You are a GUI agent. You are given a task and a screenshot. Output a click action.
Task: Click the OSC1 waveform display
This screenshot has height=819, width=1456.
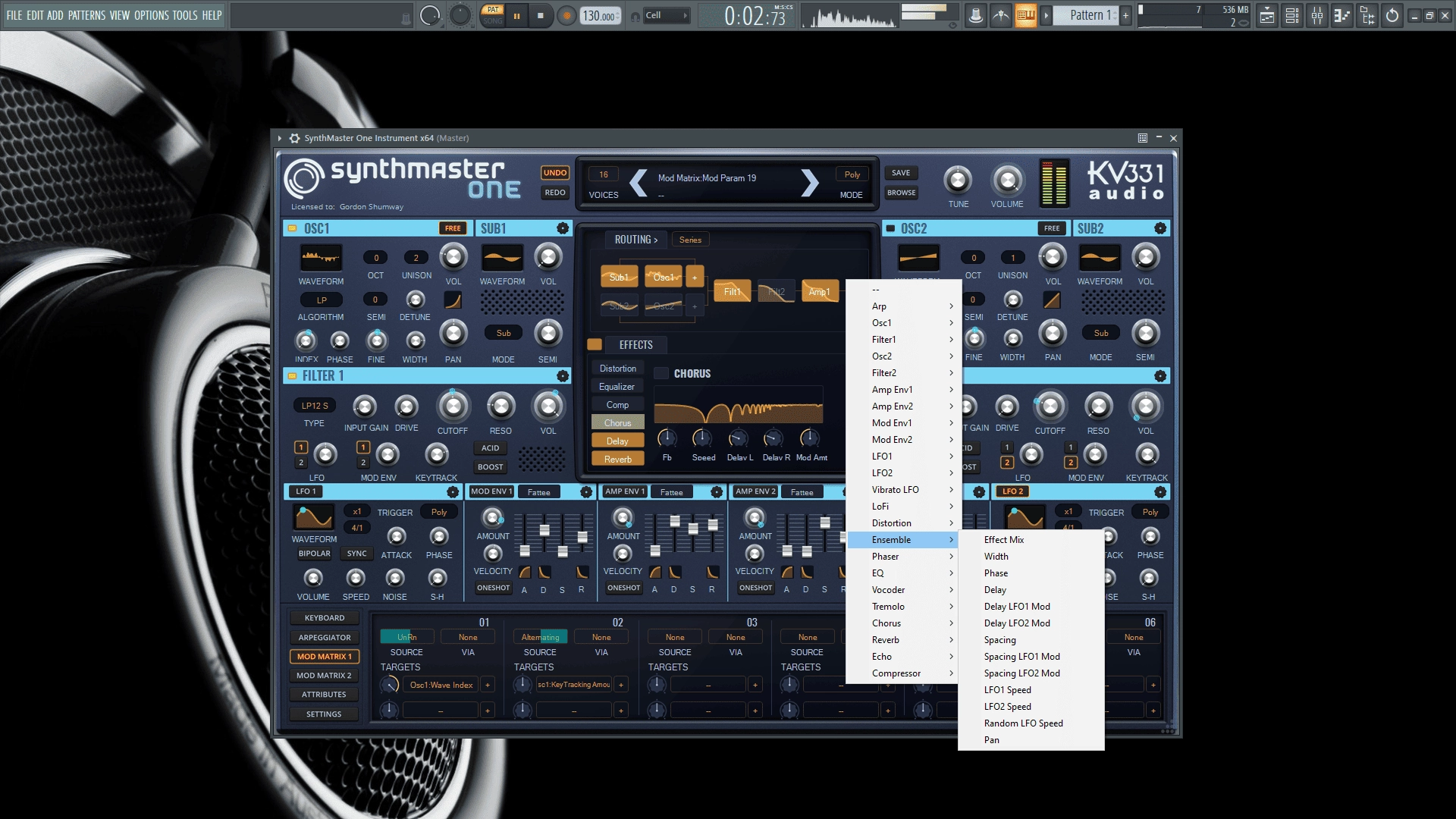click(x=321, y=258)
